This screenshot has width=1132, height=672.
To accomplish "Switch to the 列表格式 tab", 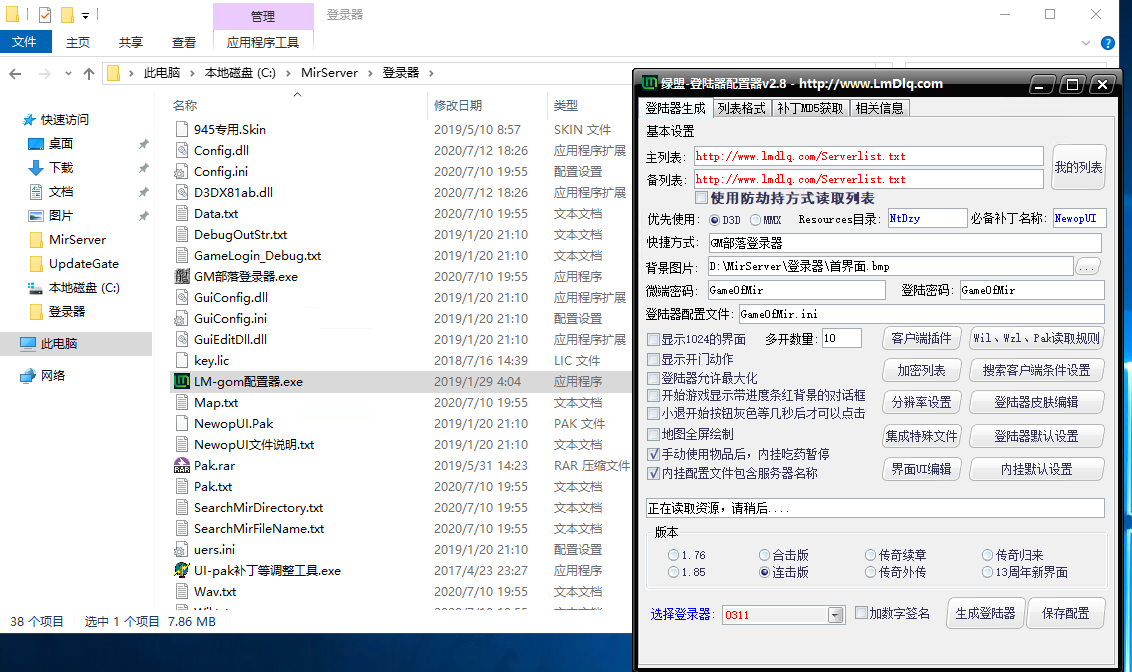I will pyautogui.click(x=741, y=108).
